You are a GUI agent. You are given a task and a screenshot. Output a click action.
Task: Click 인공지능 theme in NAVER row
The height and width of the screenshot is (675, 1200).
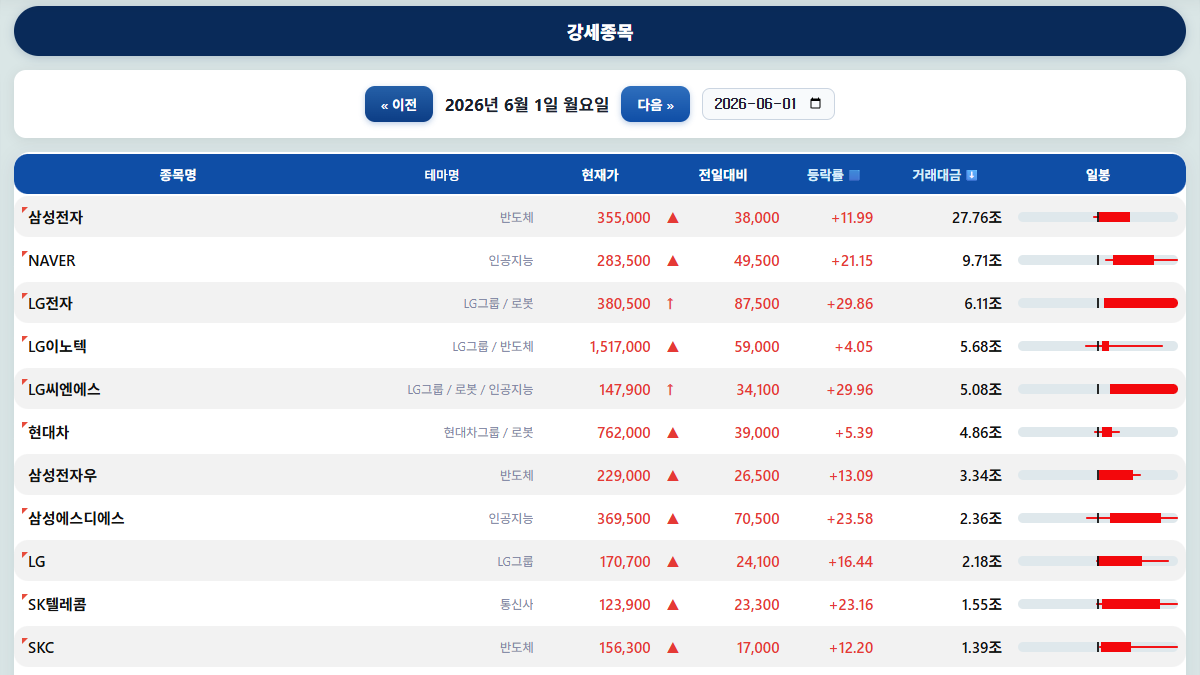tap(511, 260)
